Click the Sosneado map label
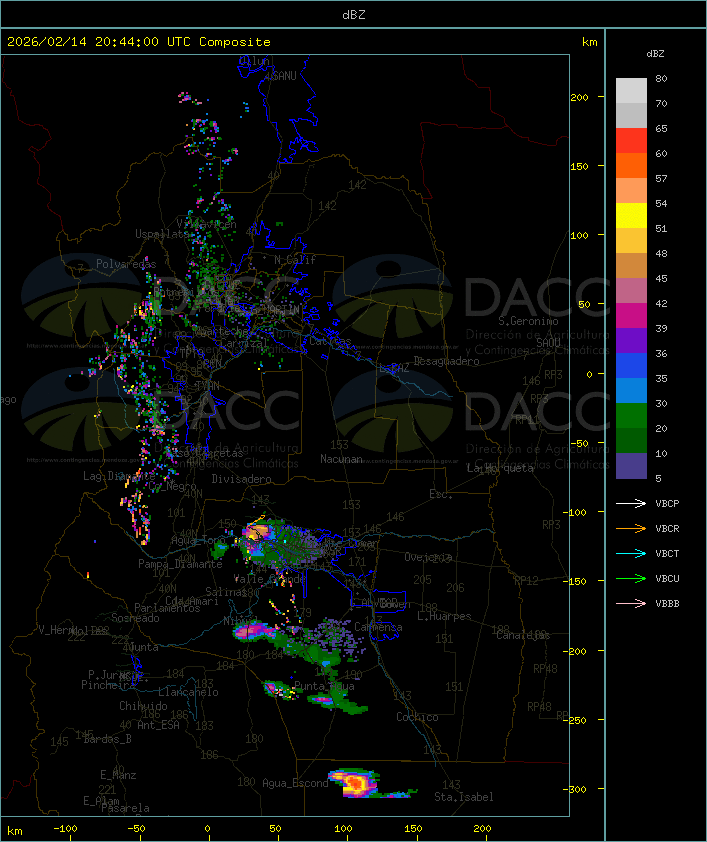The image size is (707, 842). pos(135,618)
